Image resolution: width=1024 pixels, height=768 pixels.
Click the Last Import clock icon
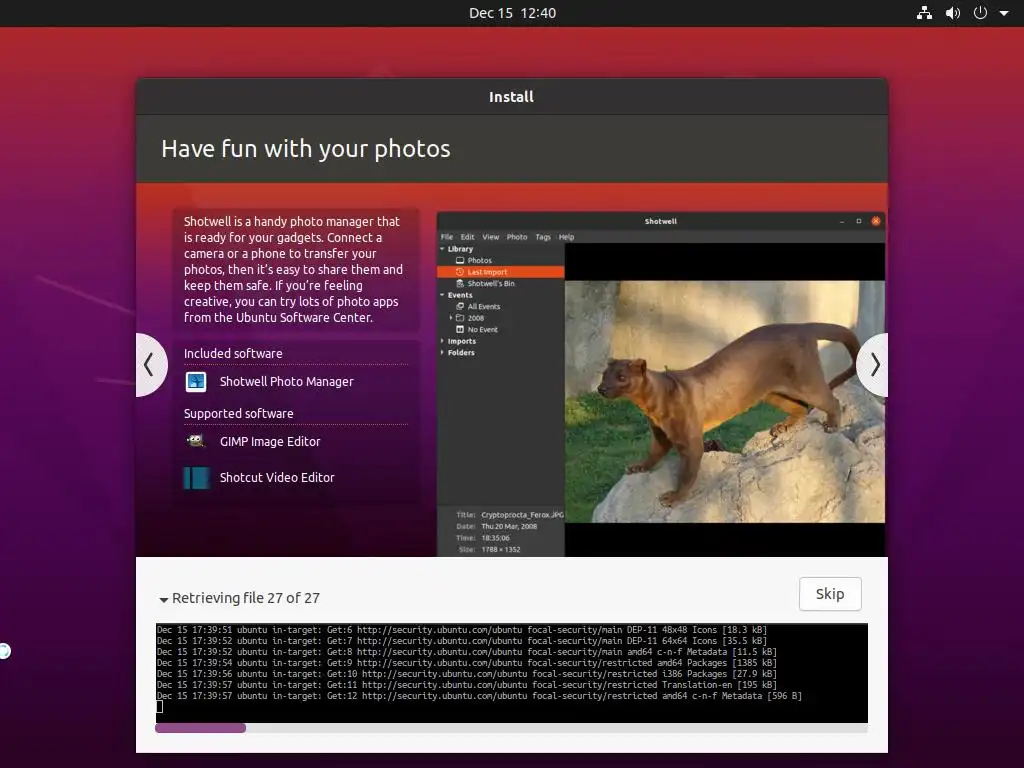(460, 272)
